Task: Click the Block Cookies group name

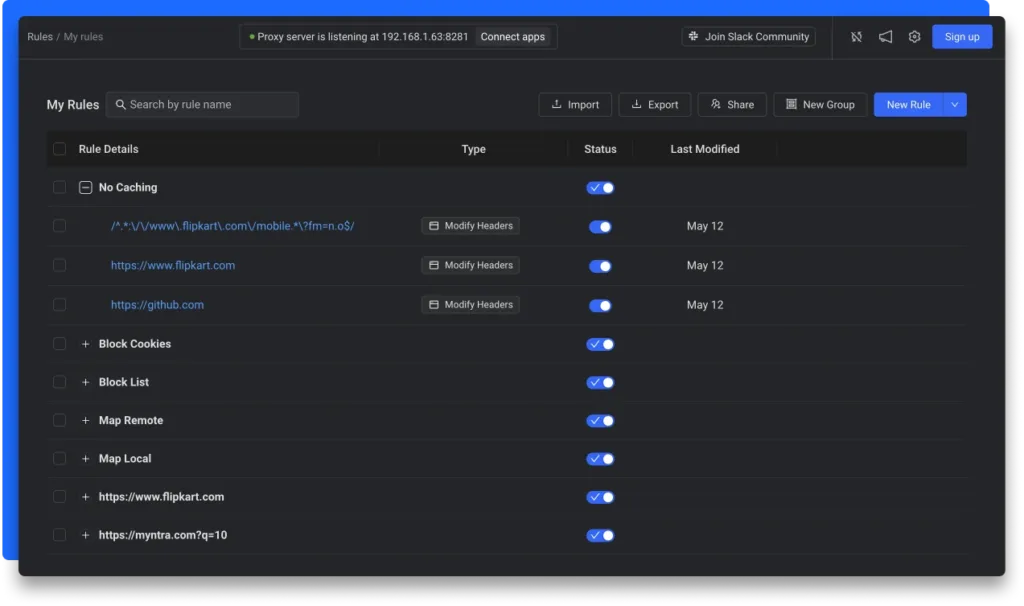Action: click(135, 343)
